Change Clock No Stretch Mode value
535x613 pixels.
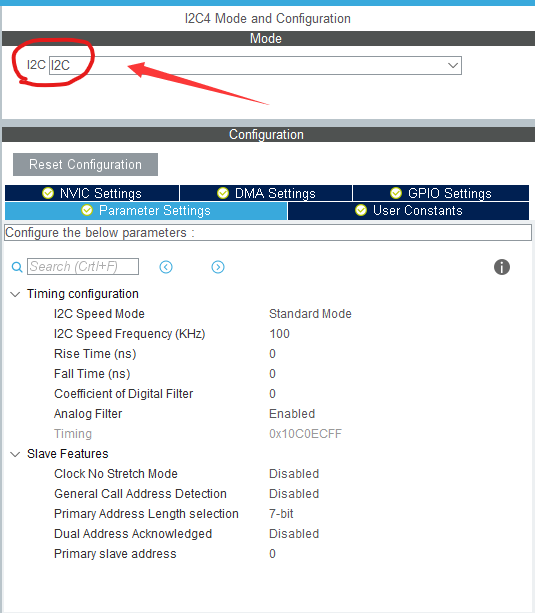click(x=294, y=474)
